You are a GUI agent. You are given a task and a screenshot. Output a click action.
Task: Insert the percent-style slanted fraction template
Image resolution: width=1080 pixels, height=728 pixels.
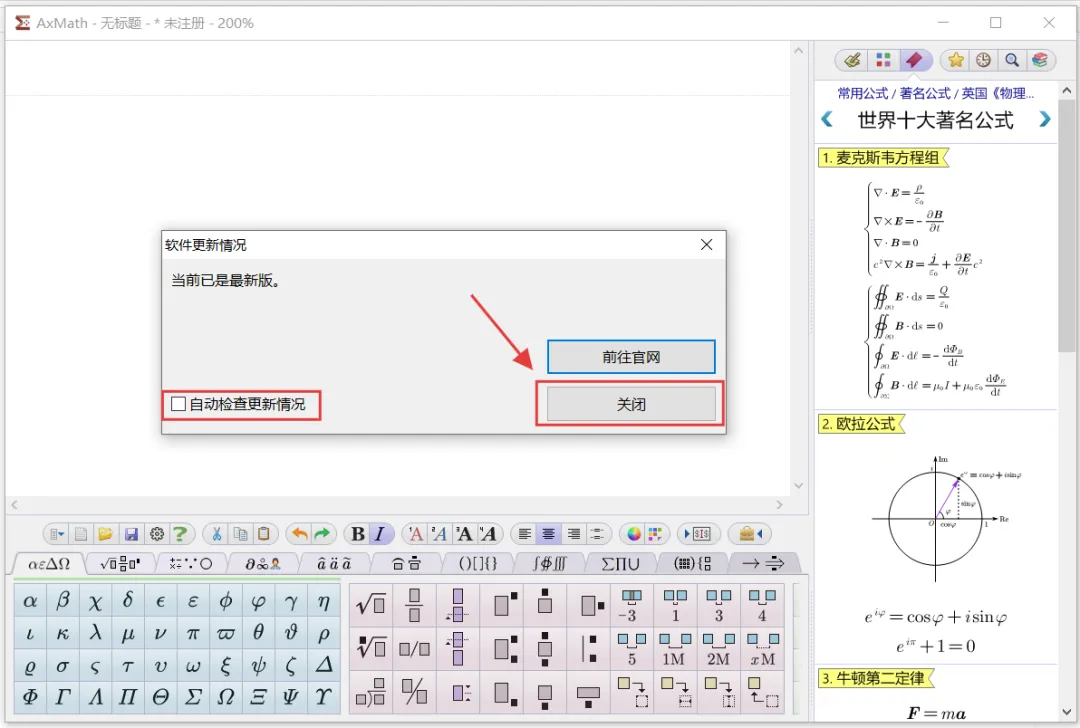pos(414,691)
